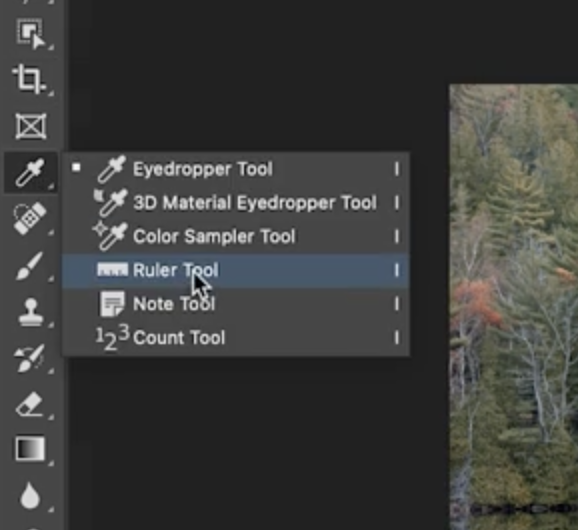Select the Brush tool
This screenshot has width=578, height=530.
pos(29,266)
